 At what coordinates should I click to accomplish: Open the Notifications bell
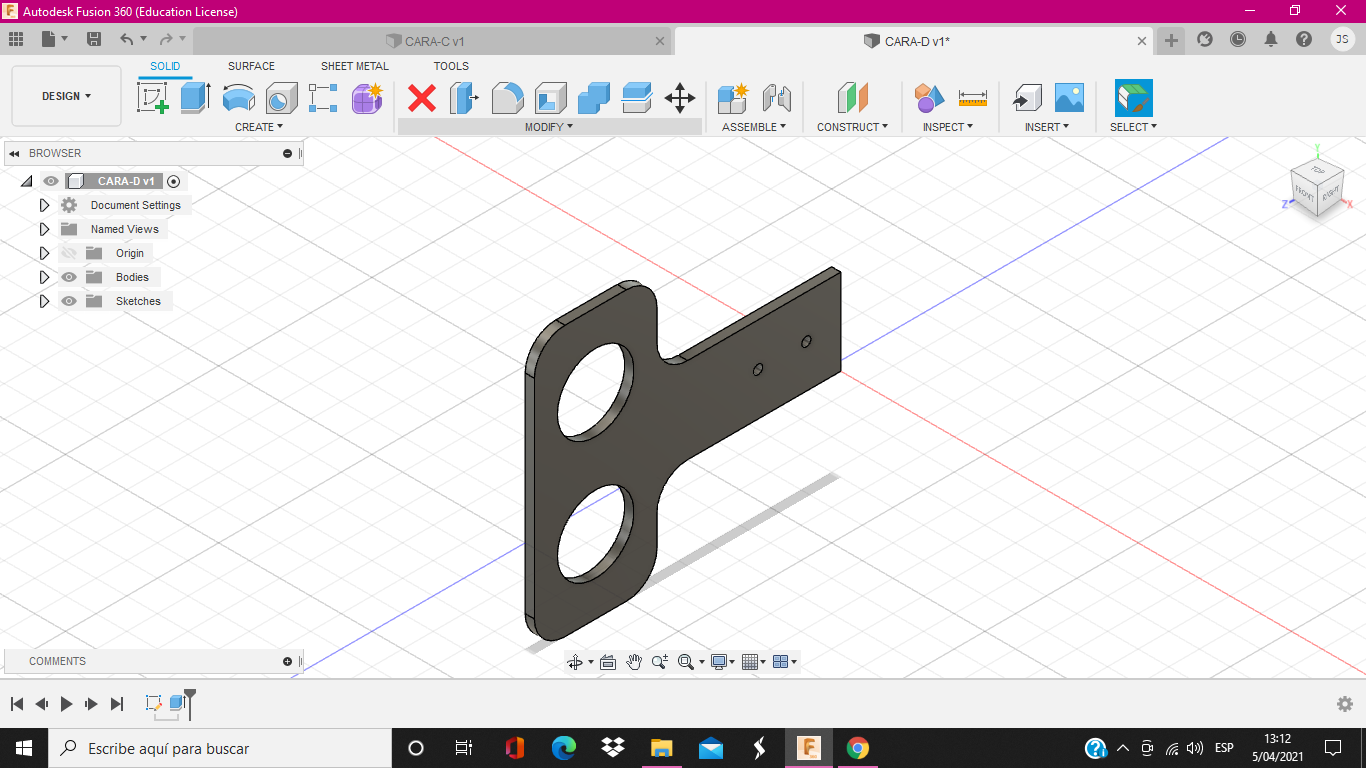pos(1271,39)
